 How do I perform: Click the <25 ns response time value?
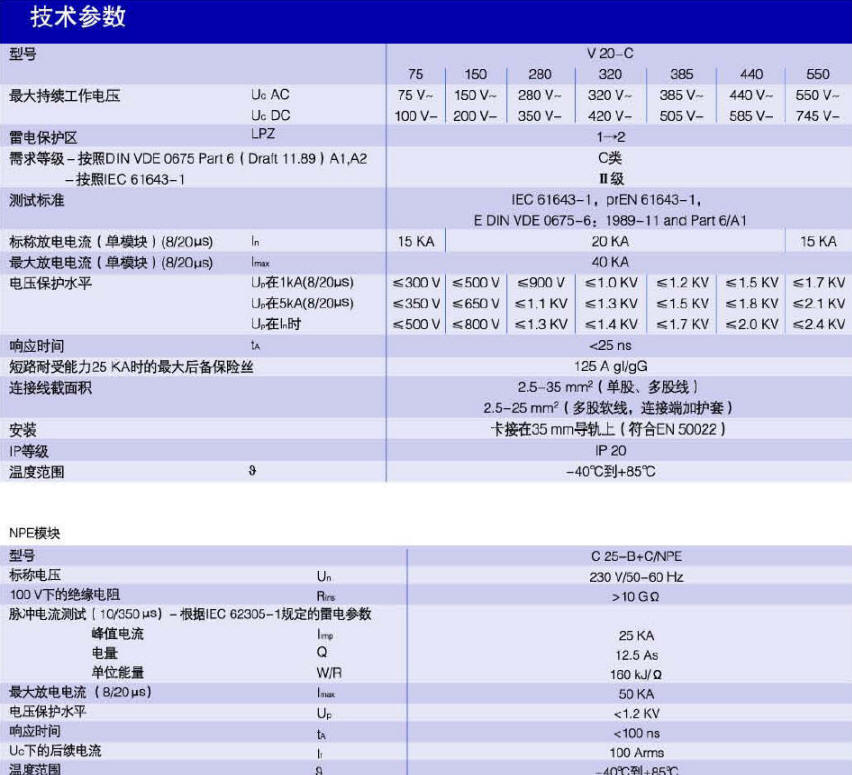[610, 345]
